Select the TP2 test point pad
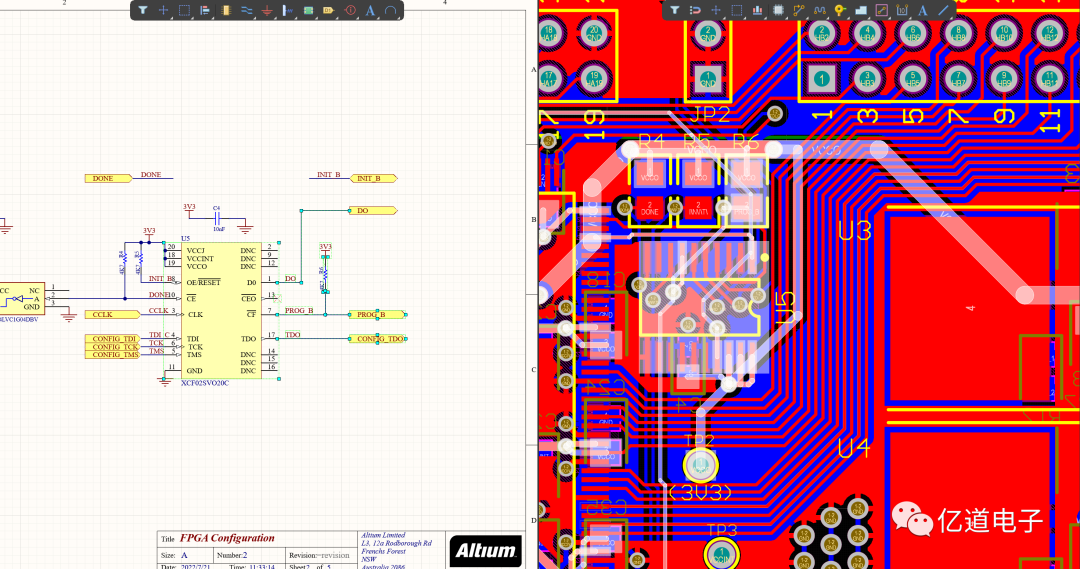Screen dimensions: 1080x569 [700, 466]
